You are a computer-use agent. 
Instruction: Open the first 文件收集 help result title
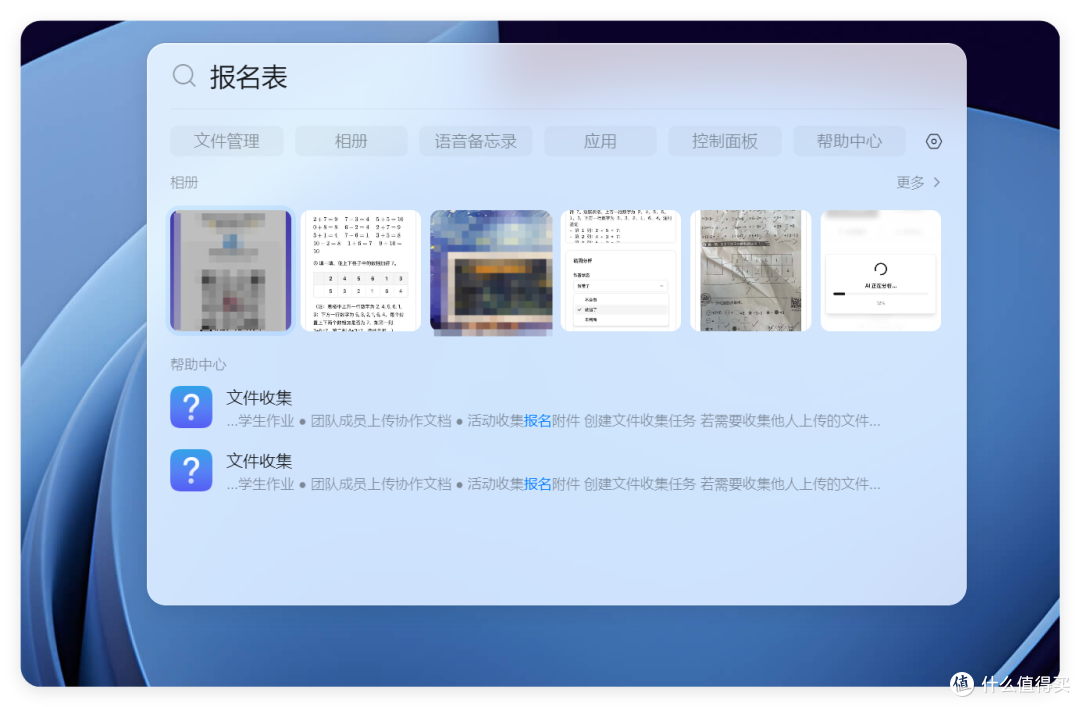point(259,398)
